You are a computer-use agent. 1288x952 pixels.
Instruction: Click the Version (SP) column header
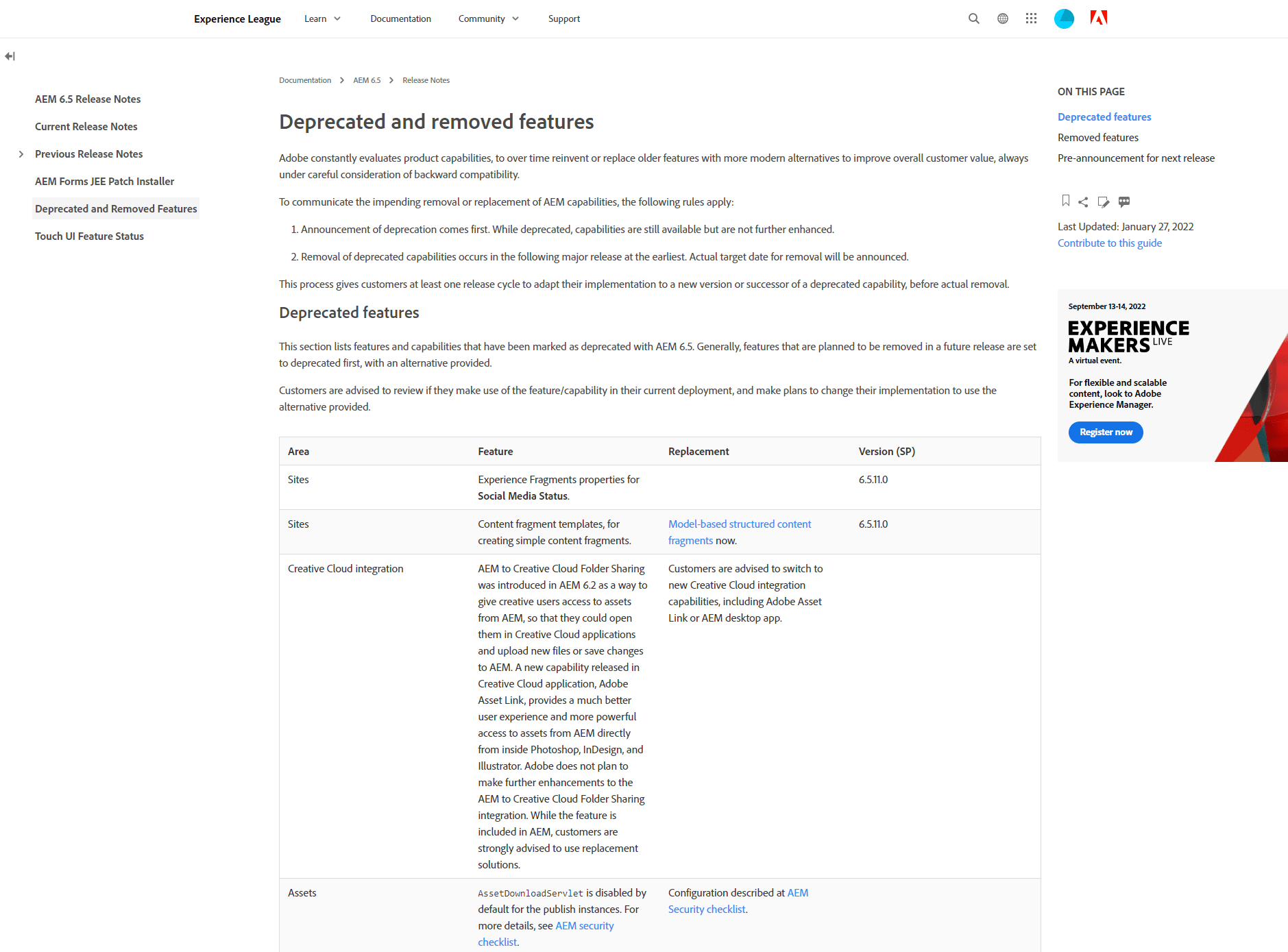887,452
